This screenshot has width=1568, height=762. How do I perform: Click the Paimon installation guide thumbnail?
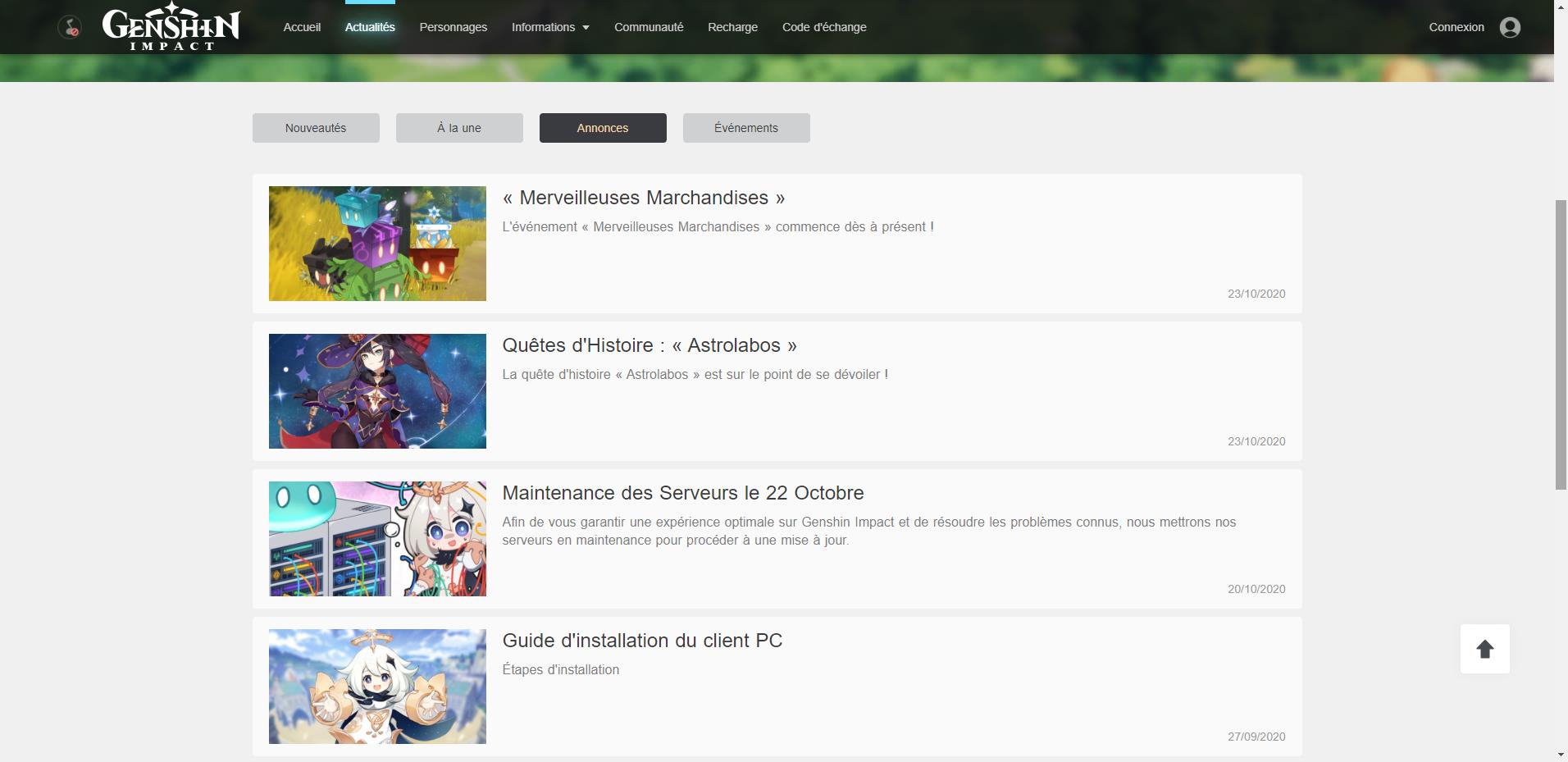point(377,687)
